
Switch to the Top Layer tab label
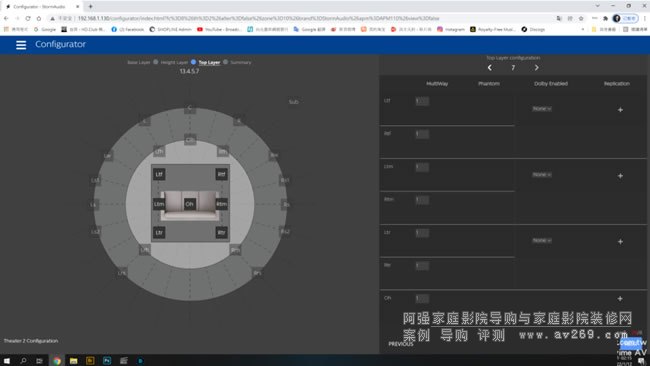[209, 62]
